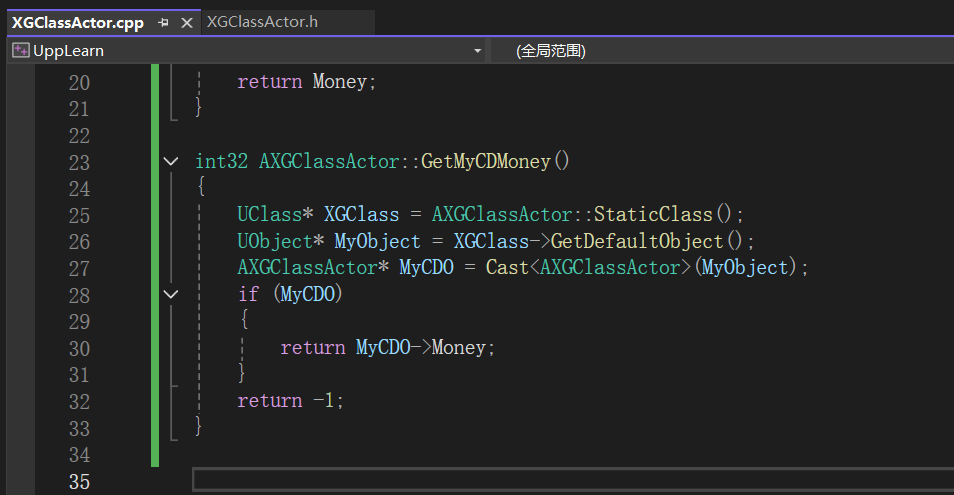Click UObject* type on line 26
Viewport: 954px width, 495px height.
coord(280,241)
